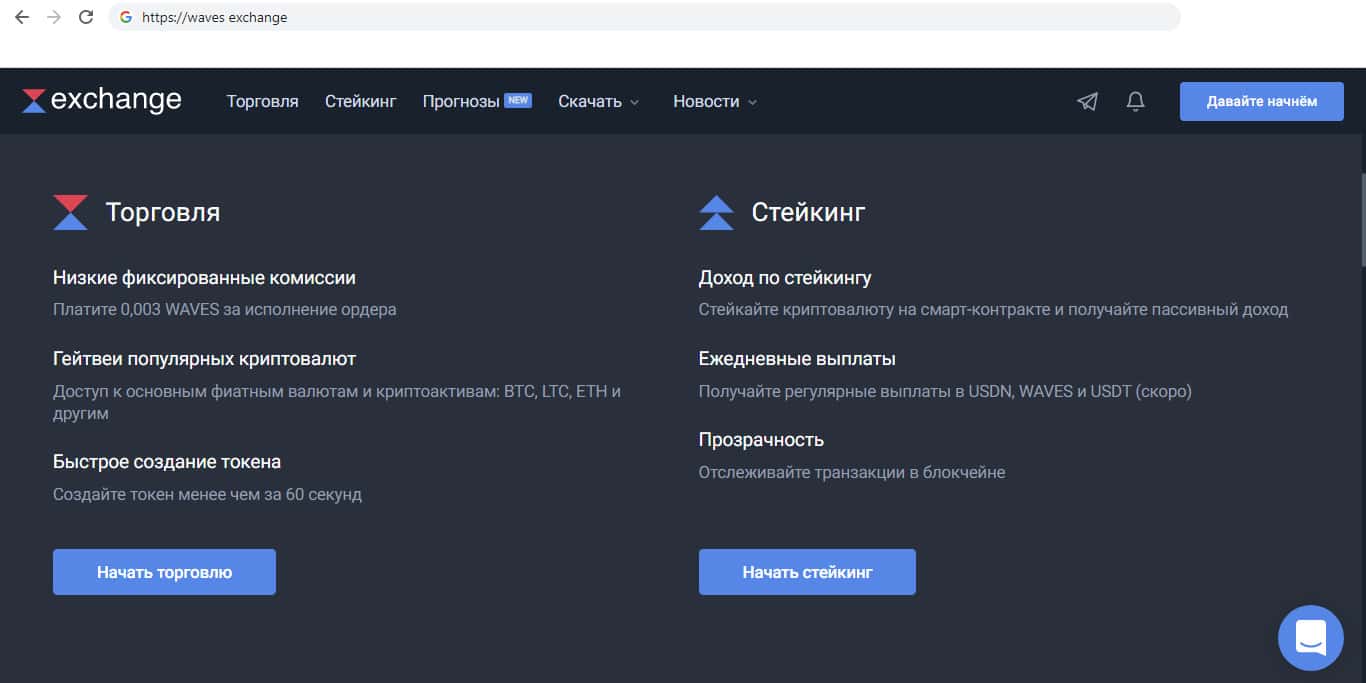This screenshot has width=1366, height=683.
Task: Open the Telegram paper plane icon
Action: point(1087,101)
